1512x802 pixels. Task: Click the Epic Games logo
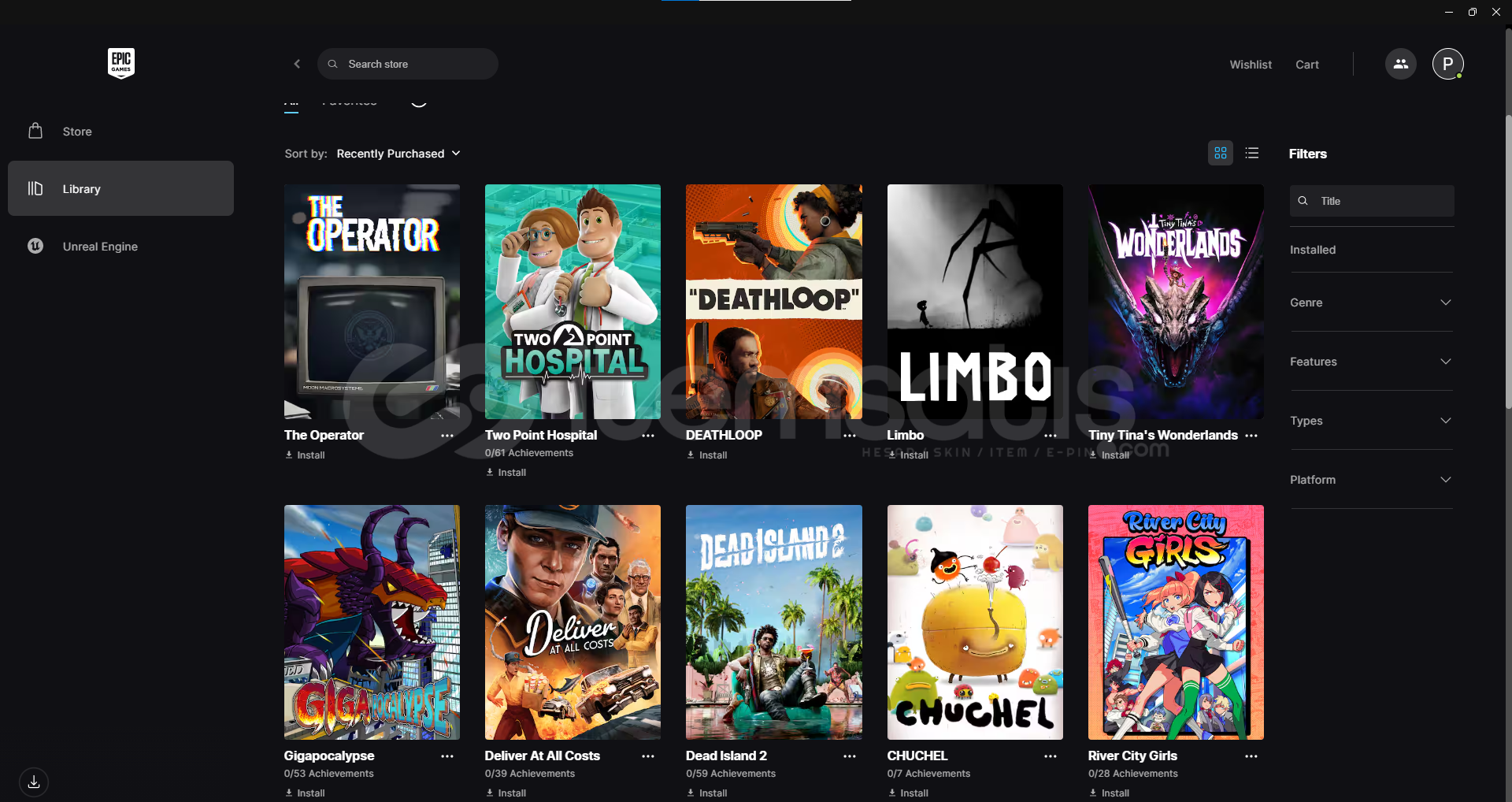click(x=121, y=63)
